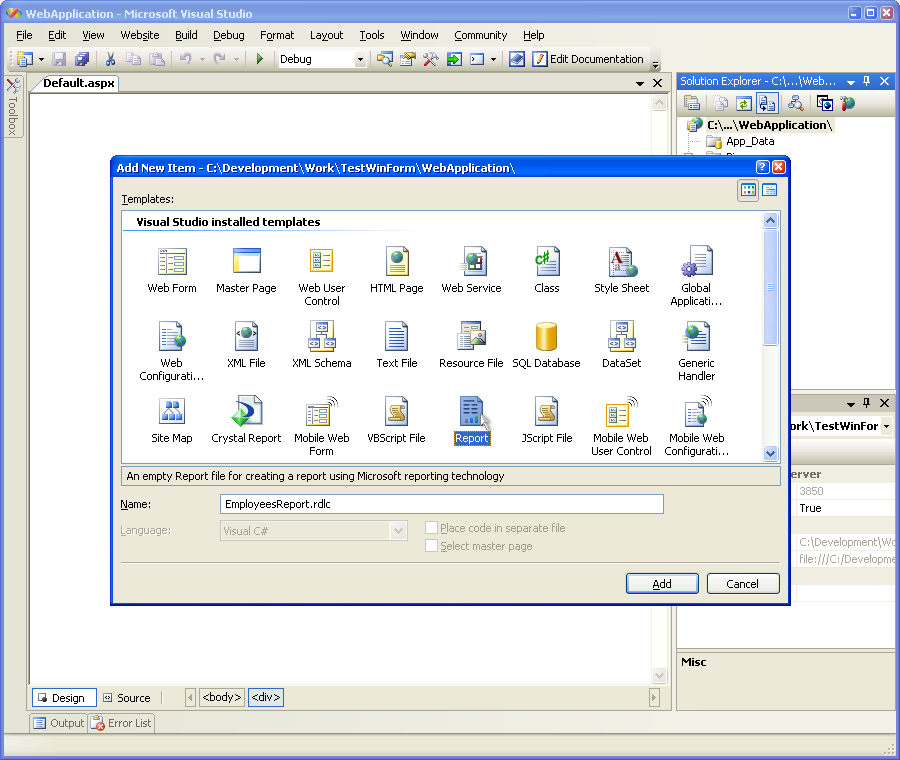Pick the Generic Handler template
Screen dimensions: 900x760
point(696,338)
